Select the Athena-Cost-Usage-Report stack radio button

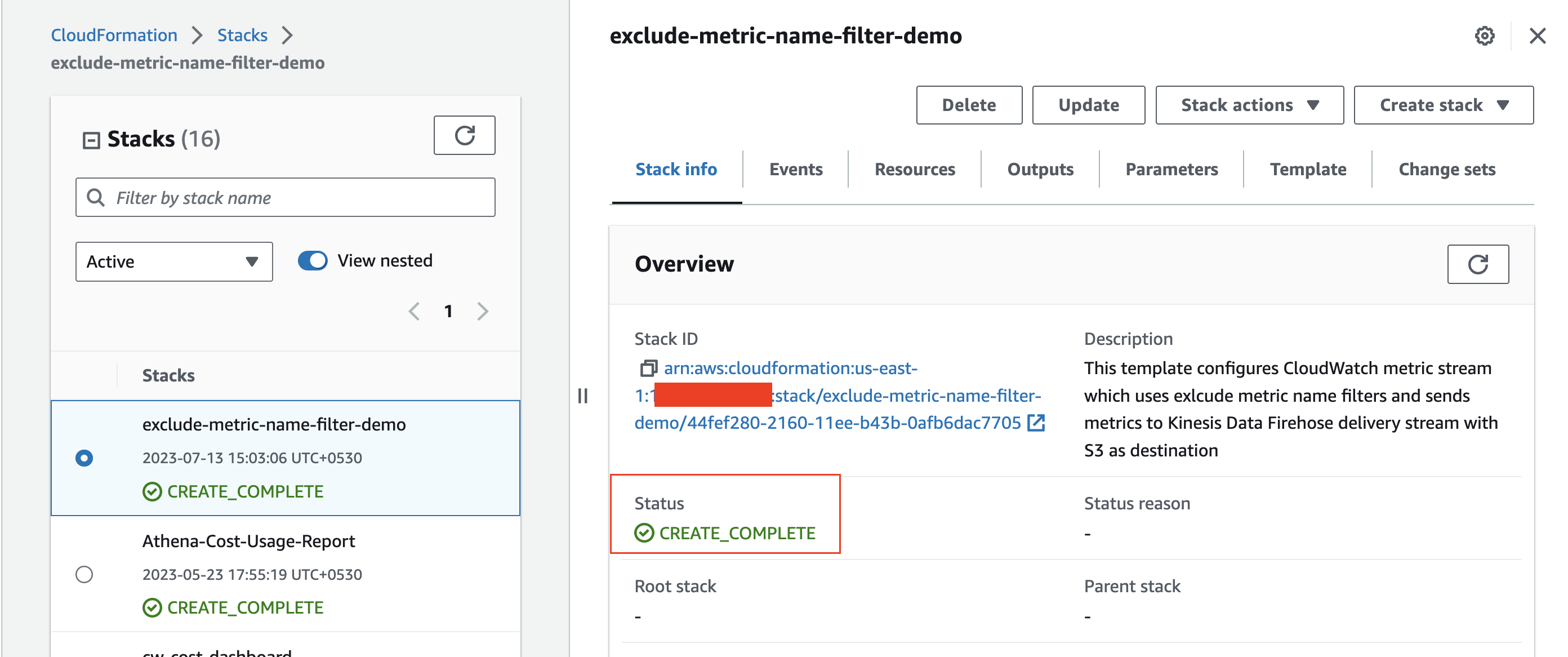coord(84,574)
